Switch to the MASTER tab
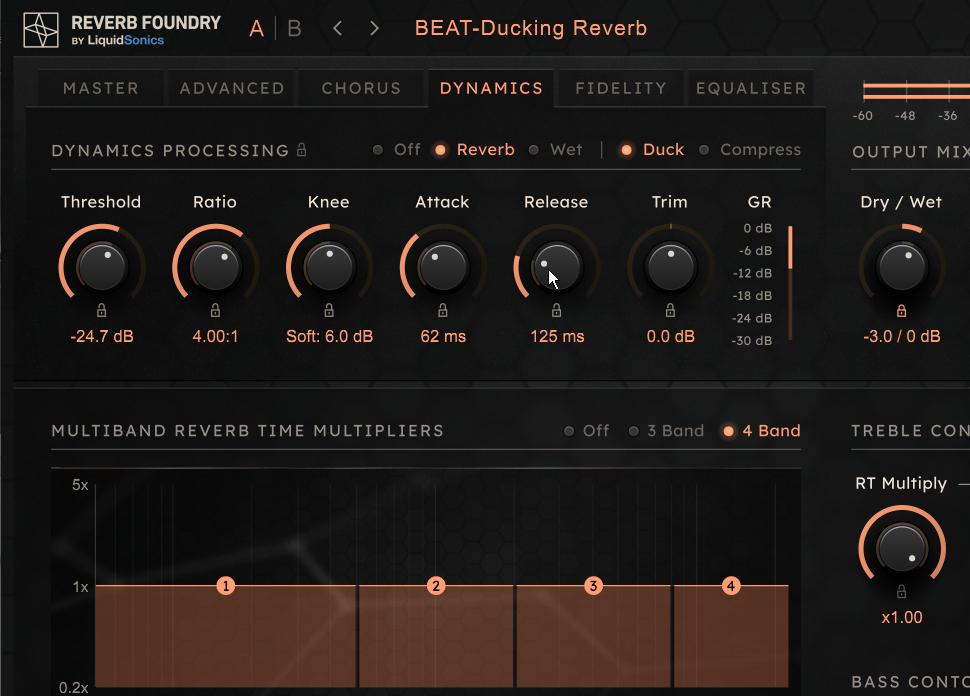 (101, 88)
